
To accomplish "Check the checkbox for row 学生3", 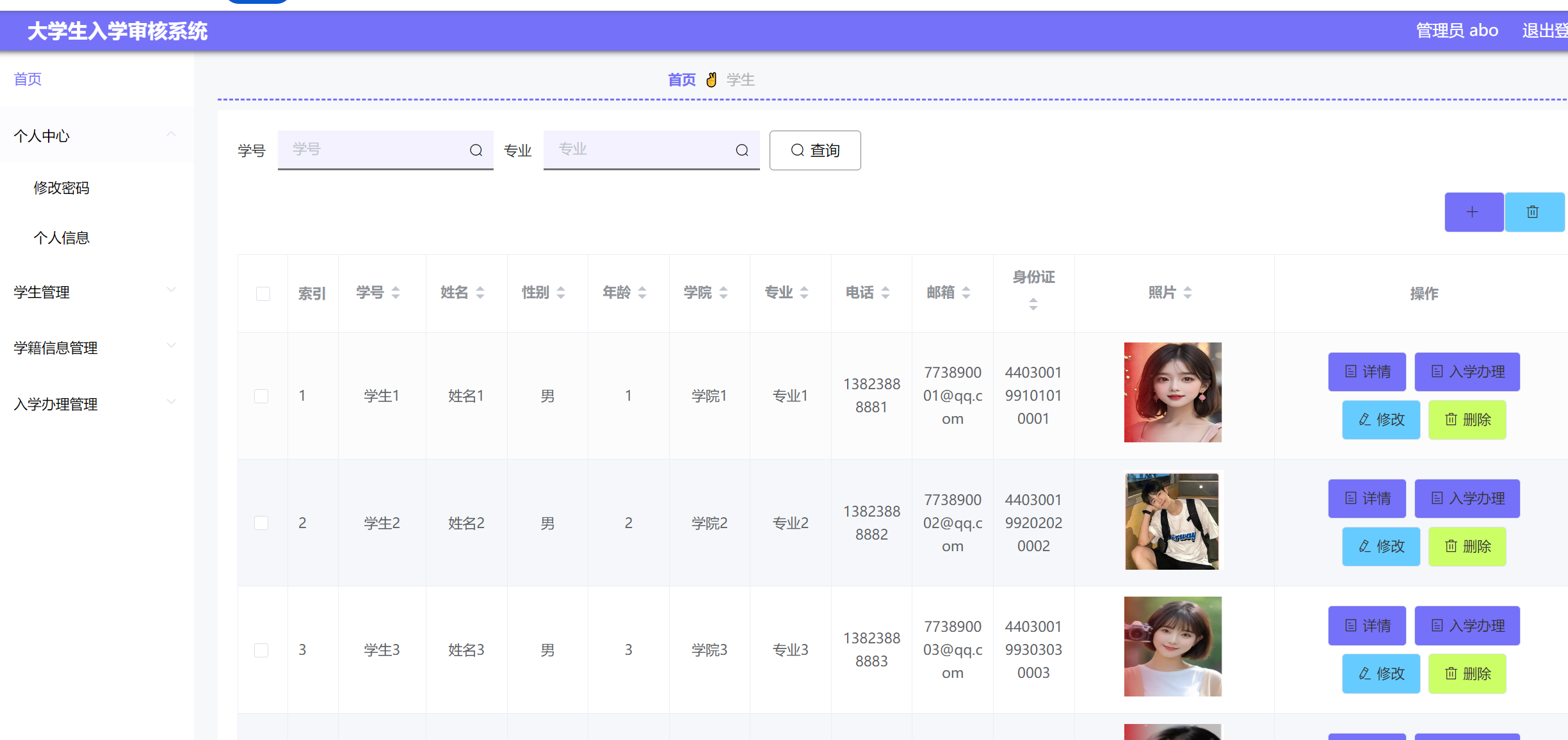I will pos(261,650).
